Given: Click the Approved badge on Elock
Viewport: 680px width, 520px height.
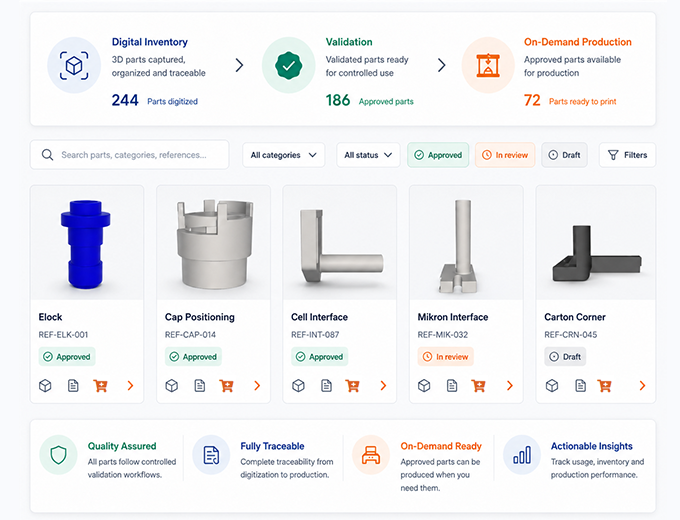Looking at the screenshot, I should (67, 356).
